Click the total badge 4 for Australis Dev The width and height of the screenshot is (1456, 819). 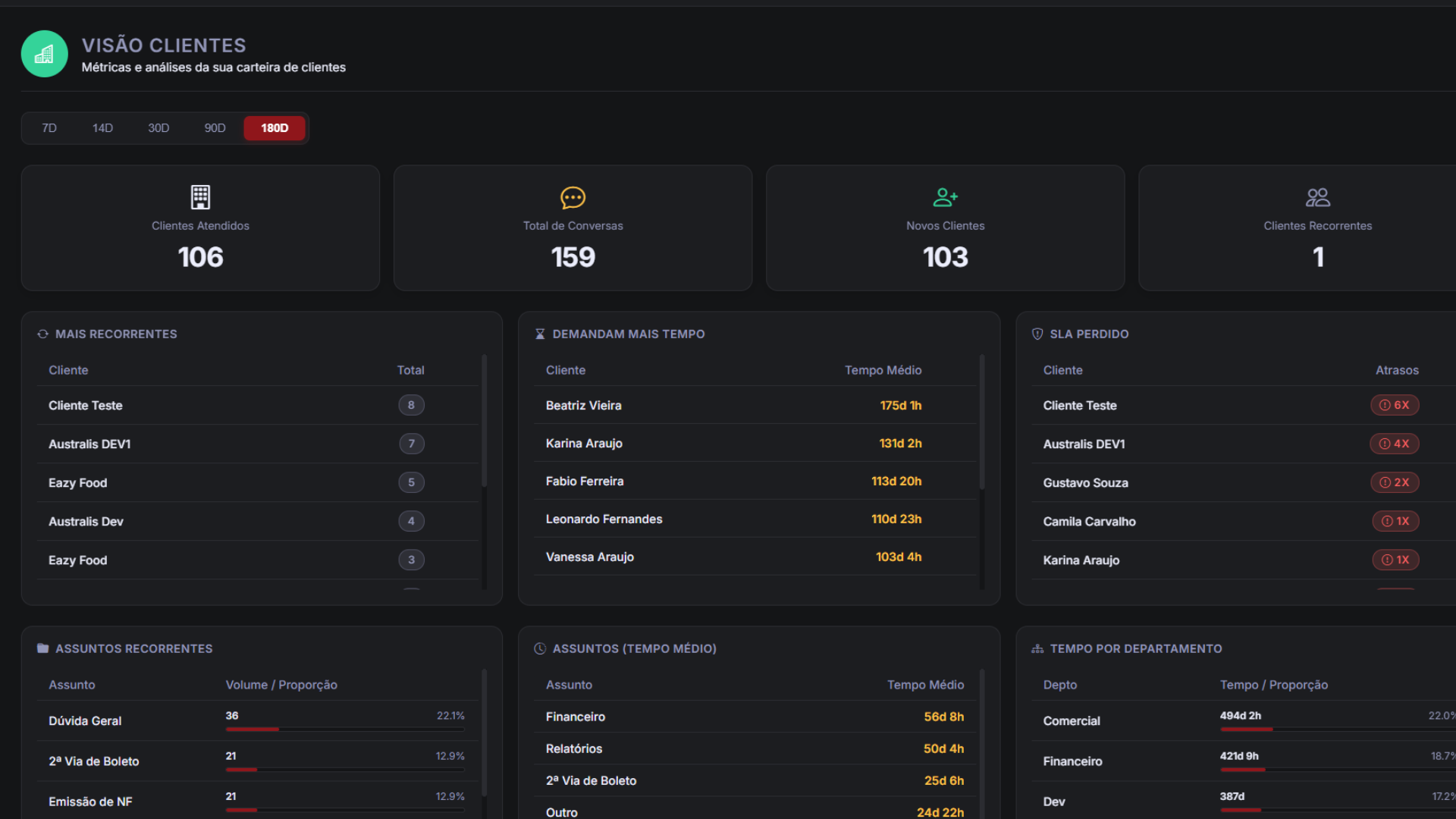(x=411, y=521)
